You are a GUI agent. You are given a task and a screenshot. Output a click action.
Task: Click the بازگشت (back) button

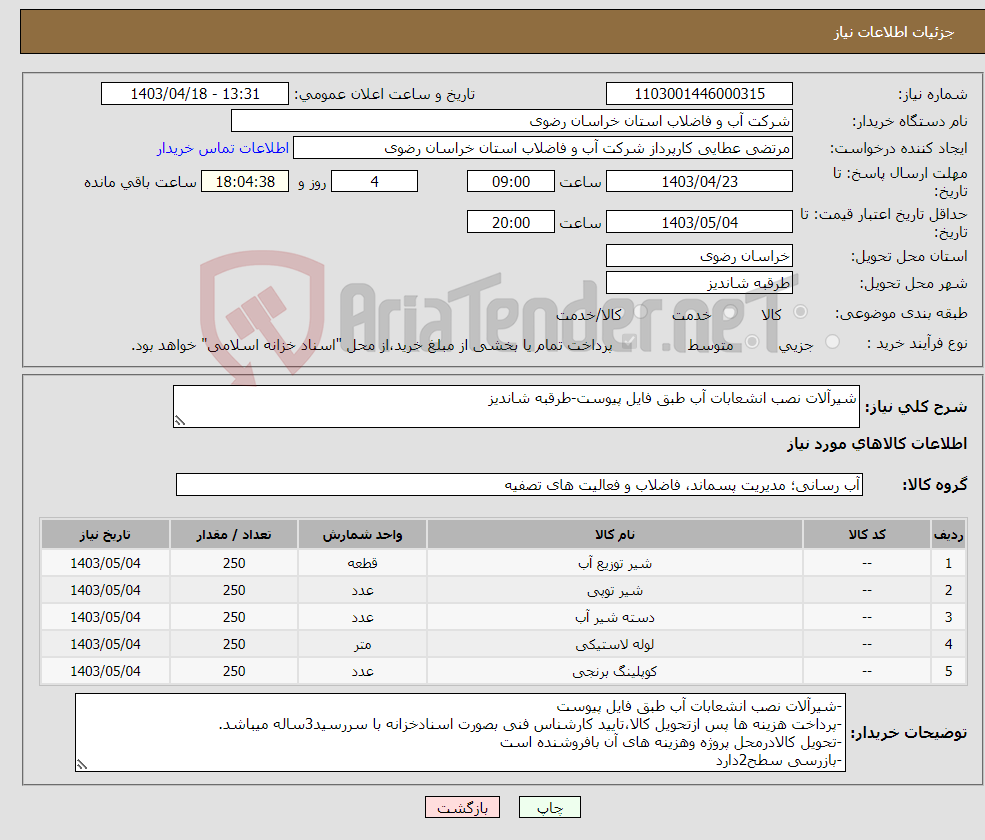(x=462, y=807)
